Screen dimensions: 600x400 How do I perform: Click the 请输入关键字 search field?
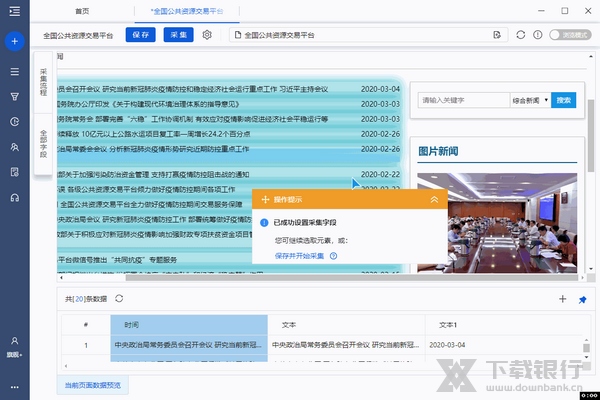point(463,100)
